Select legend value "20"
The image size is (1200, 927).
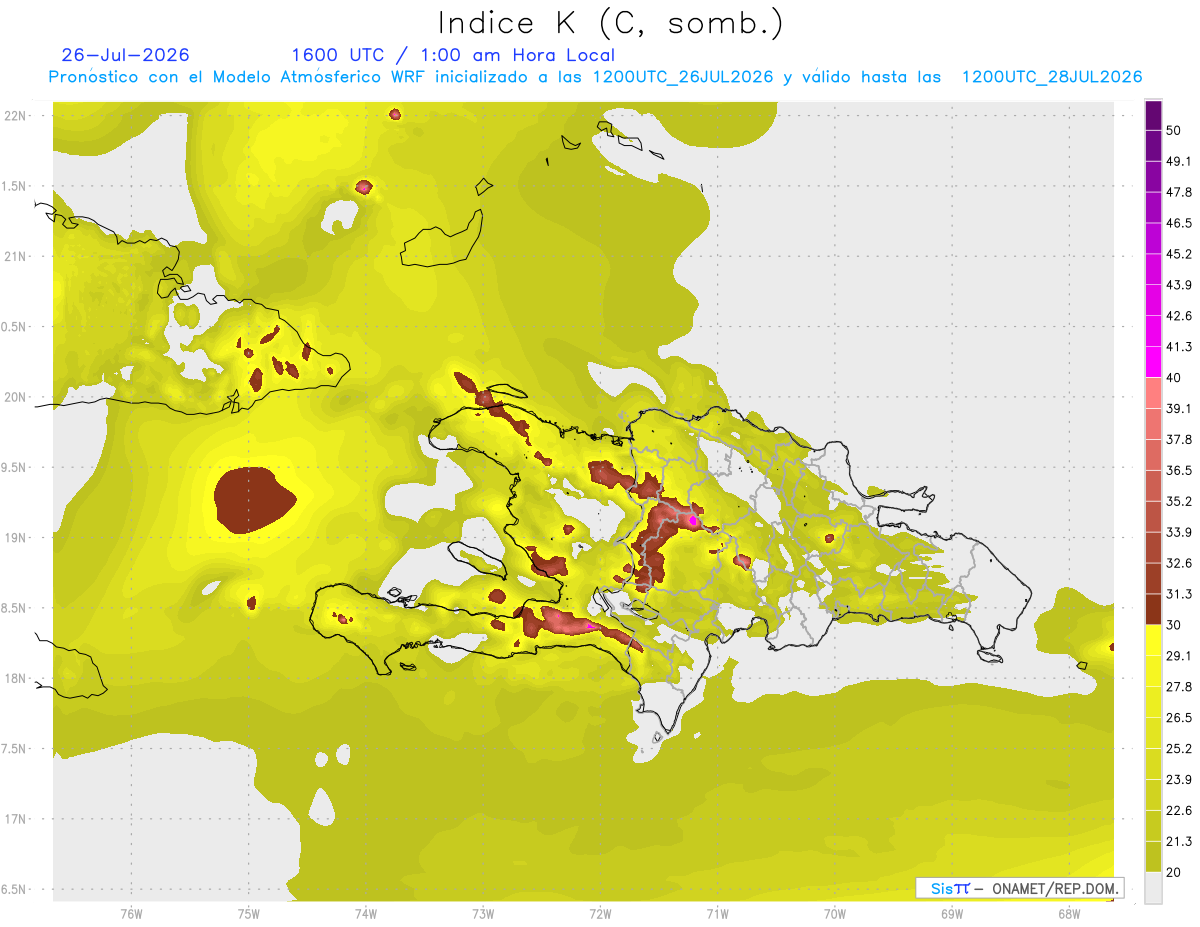[x=1174, y=873]
